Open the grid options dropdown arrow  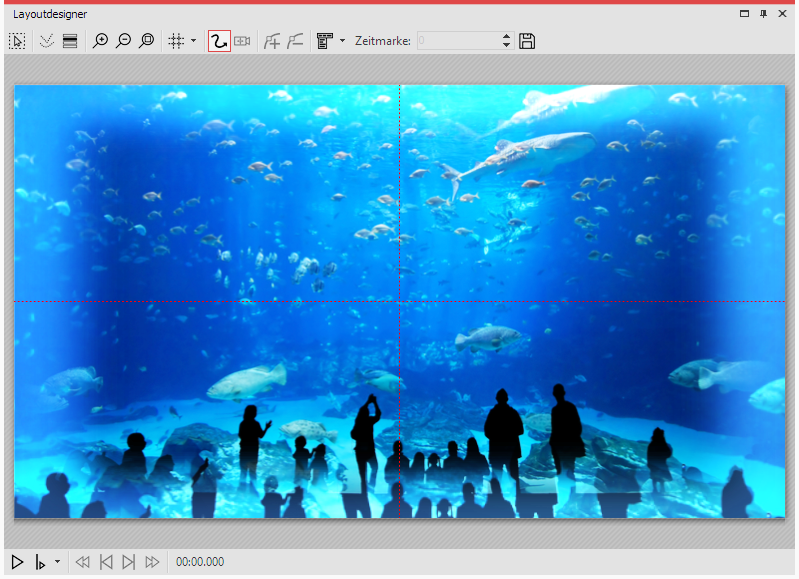(x=193, y=41)
